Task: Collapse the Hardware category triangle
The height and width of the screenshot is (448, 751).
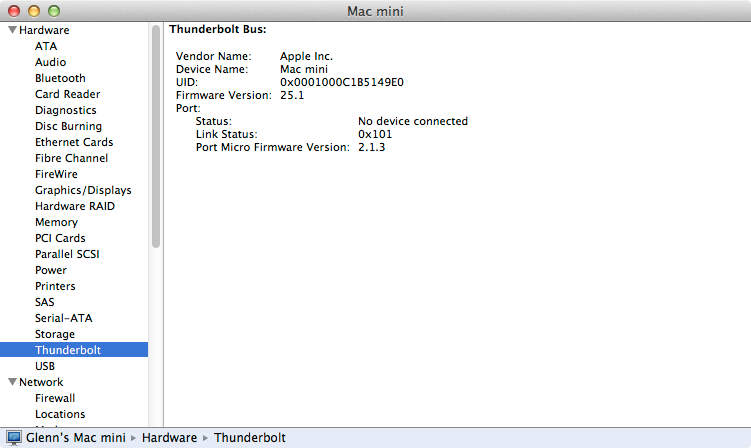Action: click(12, 30)
